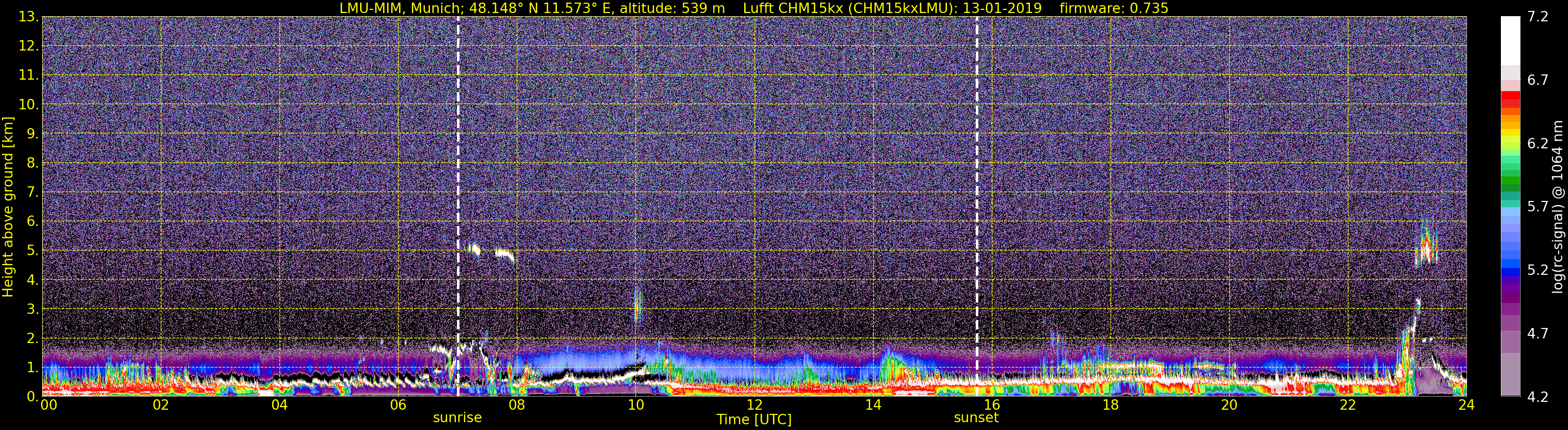Click the time tick label '16'

tap(991, 406)
